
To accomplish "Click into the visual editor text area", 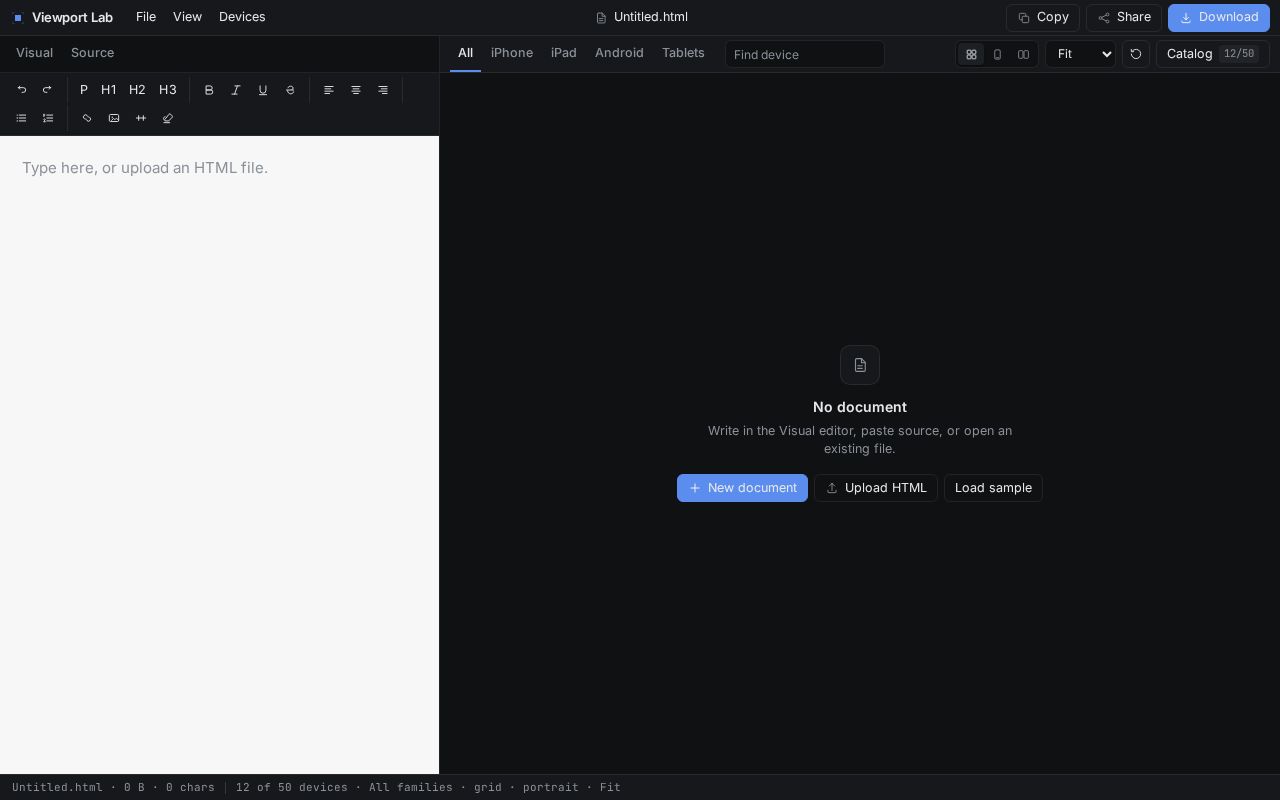I will tap(219, 455).
